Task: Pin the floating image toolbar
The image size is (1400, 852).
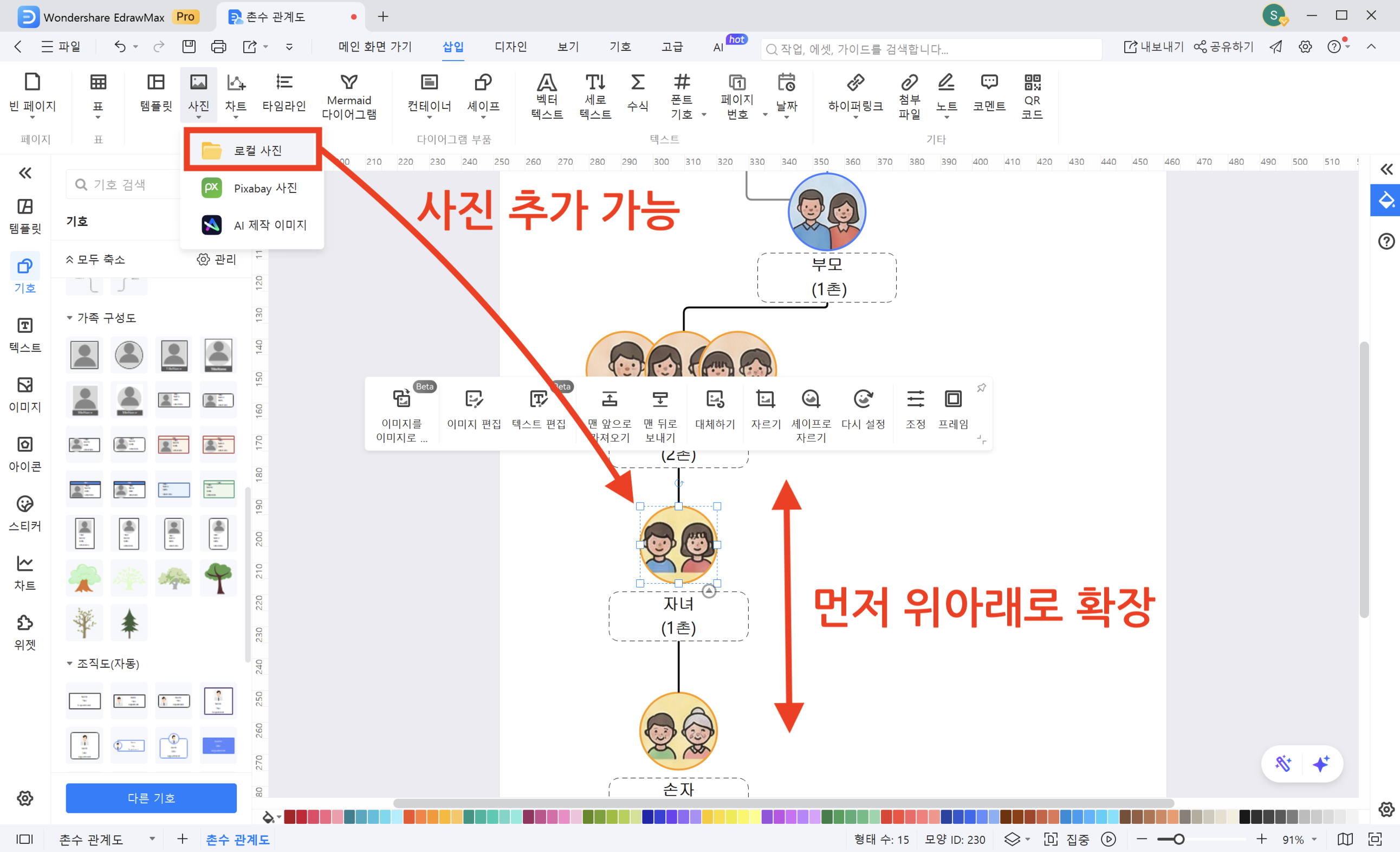Action: [x=981, y=388]
